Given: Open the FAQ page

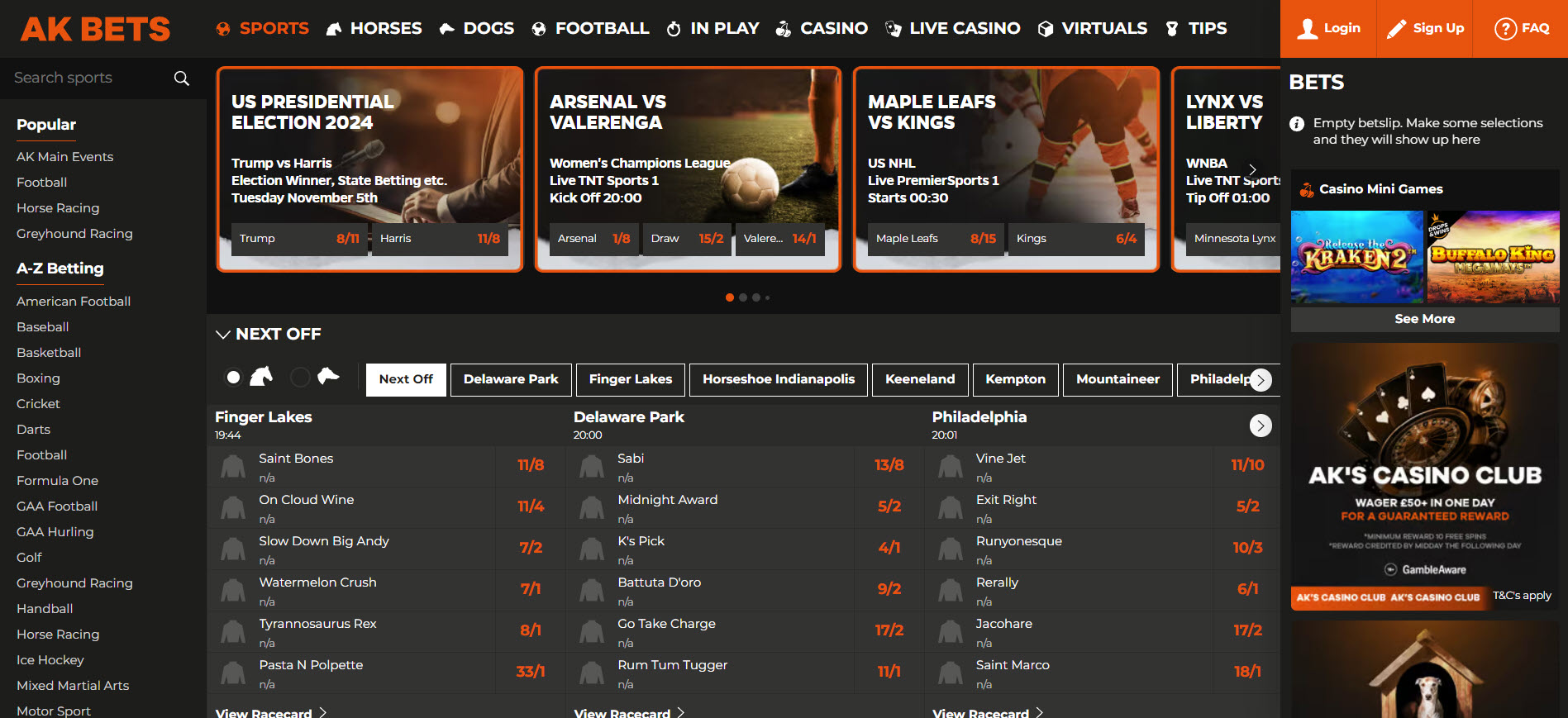Looking at the screenshot, I should (x=1521, y=28).
